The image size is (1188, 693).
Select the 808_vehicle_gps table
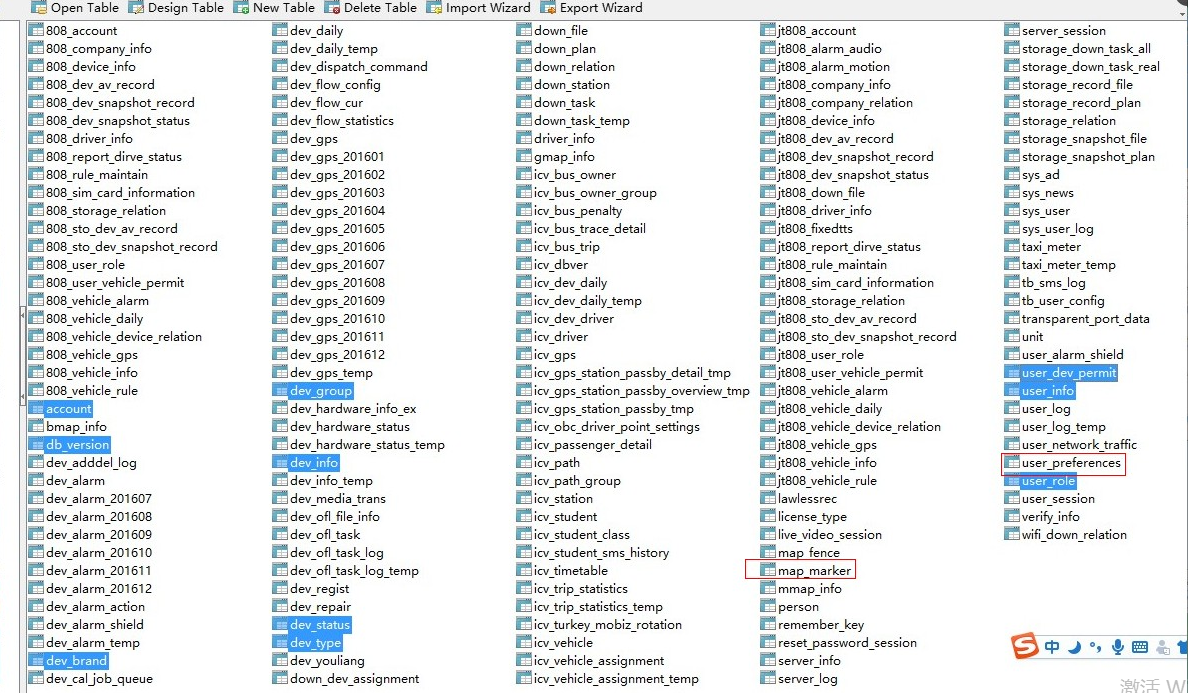tap(92, 354)
